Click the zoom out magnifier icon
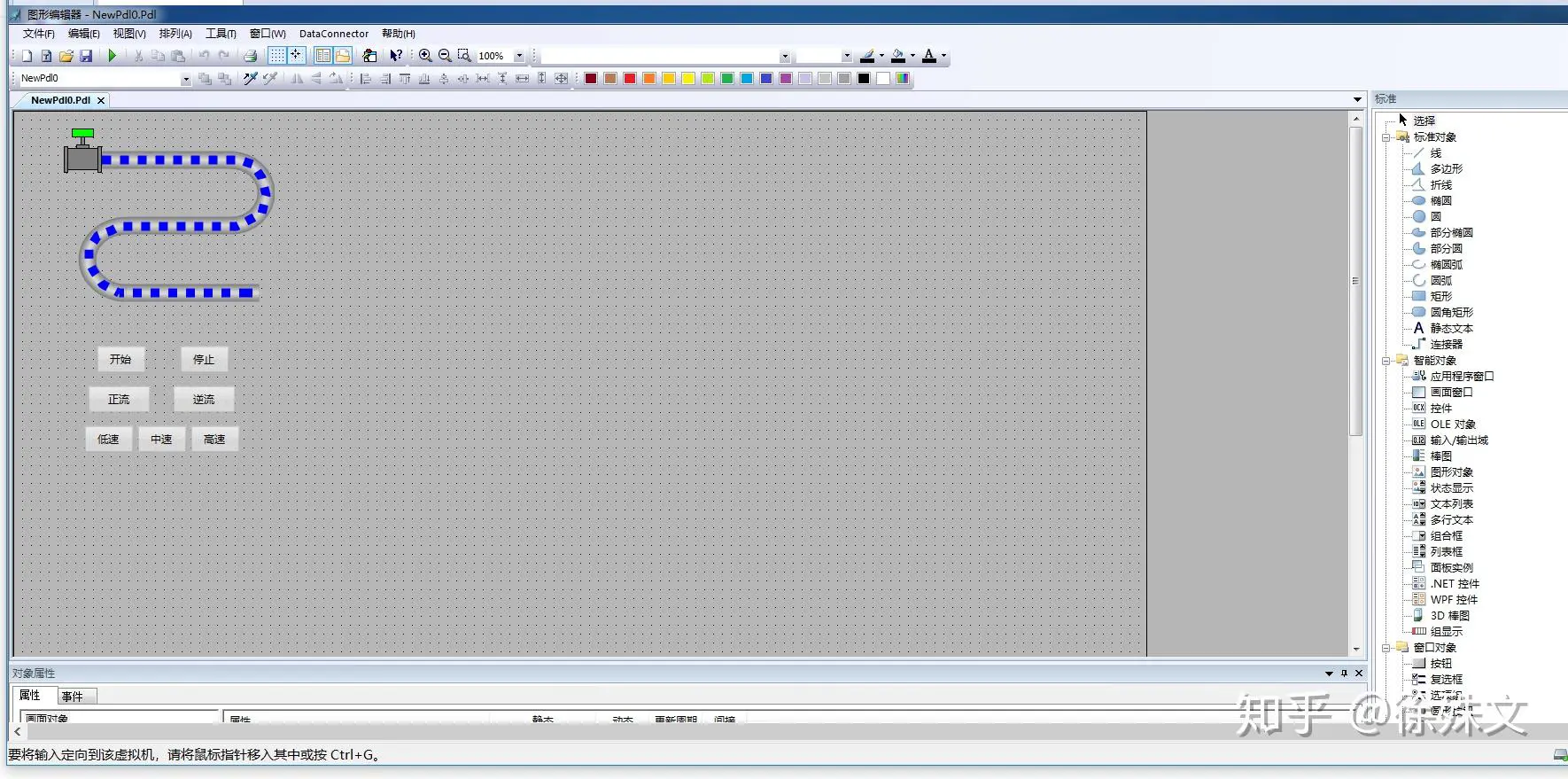 pyautogui.click(x=445, y=56)
